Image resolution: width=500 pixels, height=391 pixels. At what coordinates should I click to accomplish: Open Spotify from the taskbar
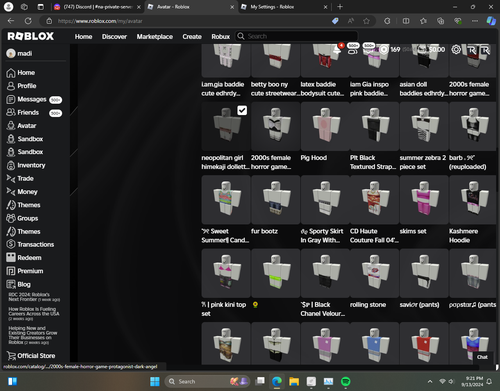coord(346,381)
